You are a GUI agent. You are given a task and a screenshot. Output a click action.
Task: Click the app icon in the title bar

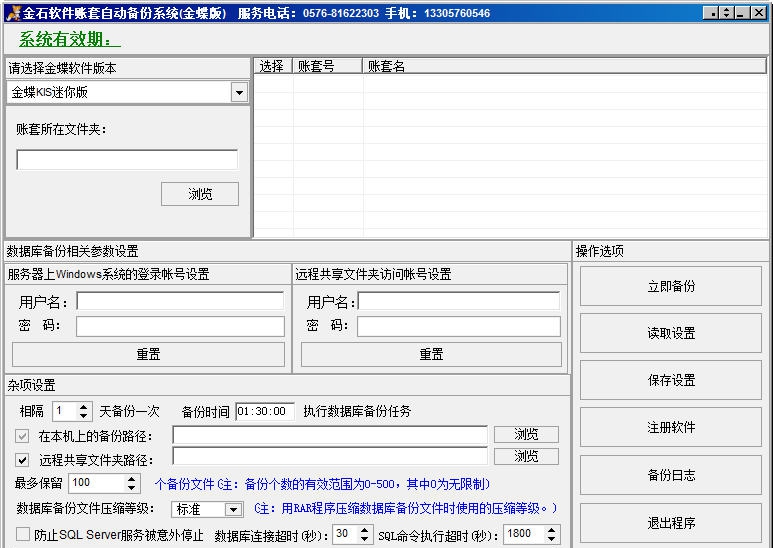pos(12,13)
